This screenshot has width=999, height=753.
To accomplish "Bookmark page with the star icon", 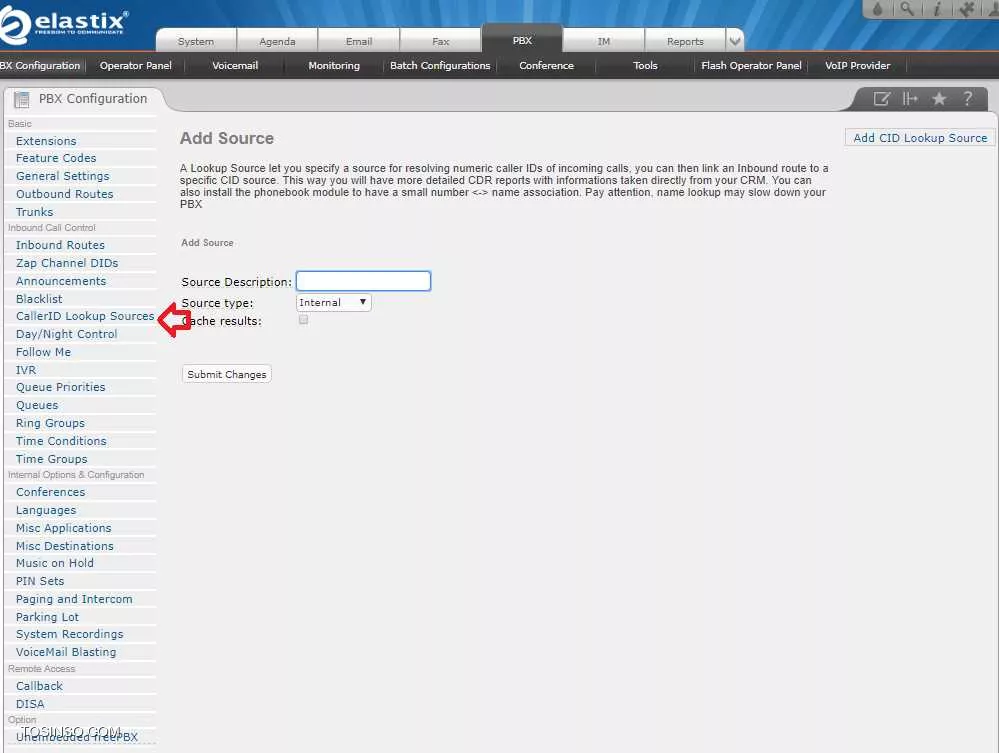I will tap(939, 98).
